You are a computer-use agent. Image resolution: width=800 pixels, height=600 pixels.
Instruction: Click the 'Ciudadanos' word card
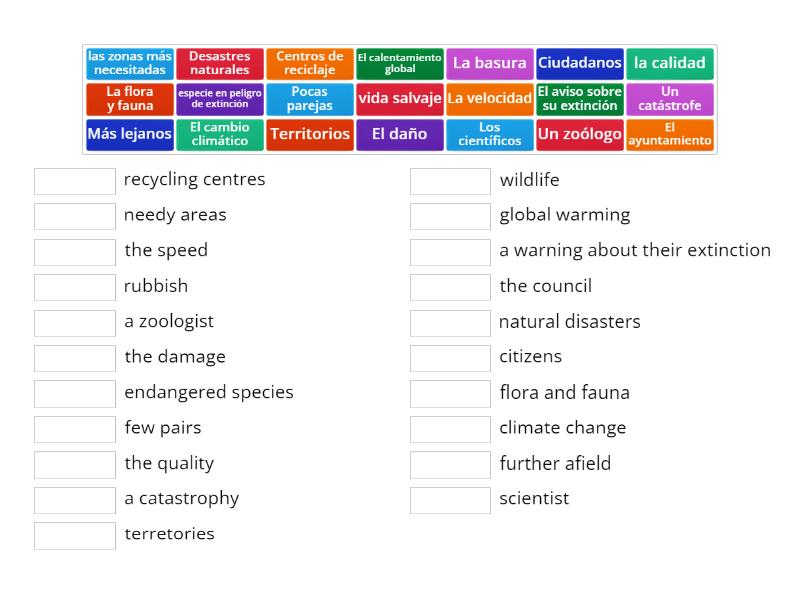(x=580, y=63)
